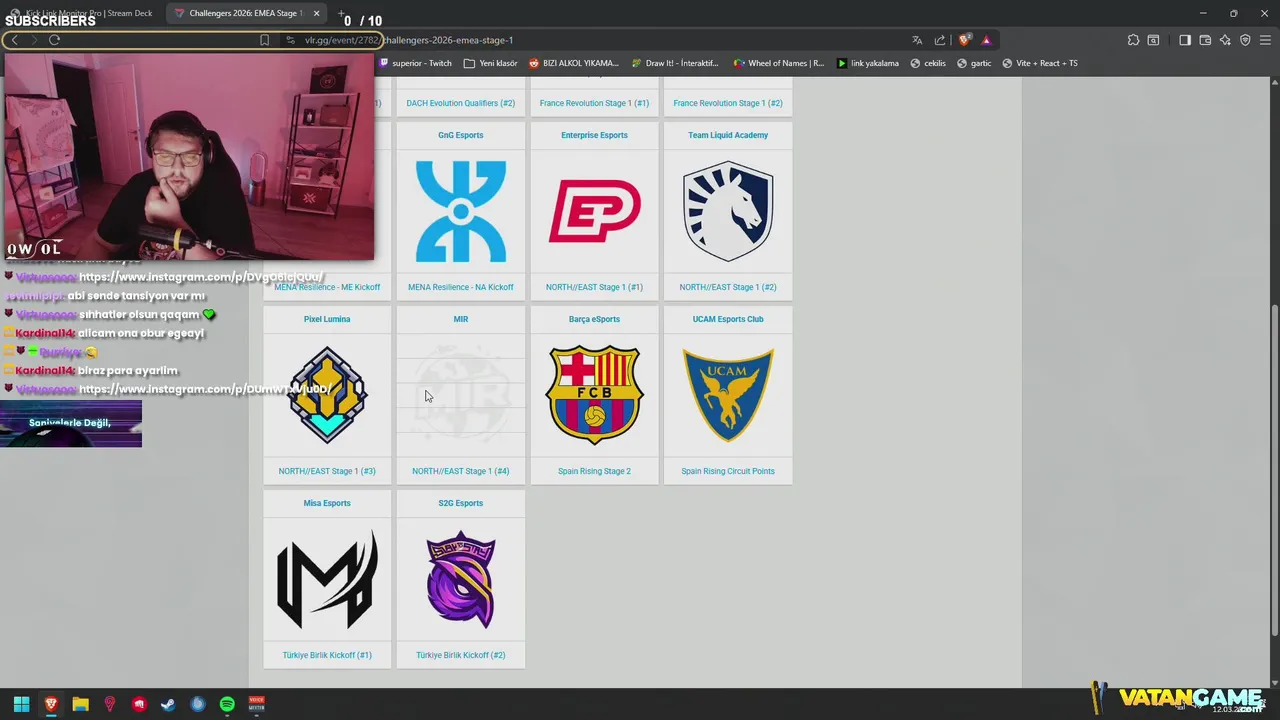Open Windows Start menu
The width and height of the screenshot is (1280, 720).
pos(21,704)
